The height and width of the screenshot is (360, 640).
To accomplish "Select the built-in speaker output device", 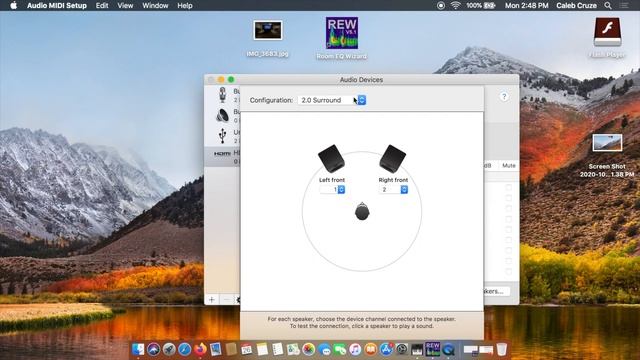I will [222, 116].
